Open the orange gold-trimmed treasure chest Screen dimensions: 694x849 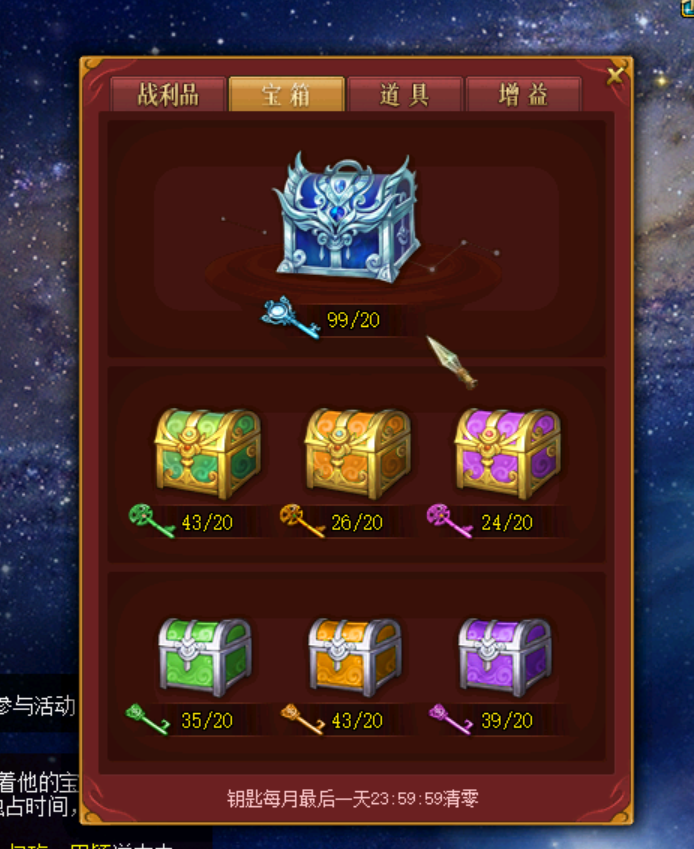(x=358, y=454)
